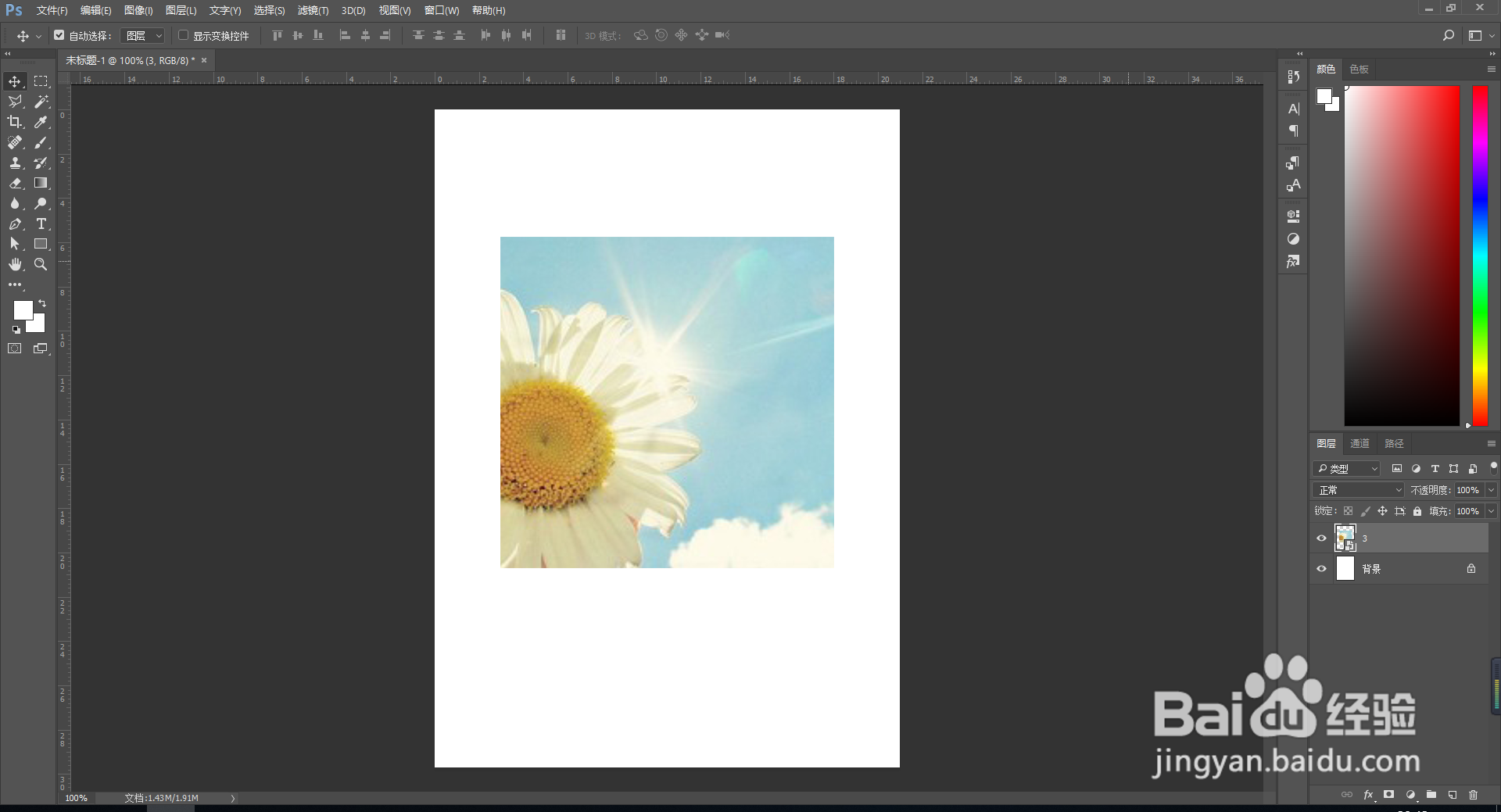
Task: Pick the Eraser tool
Action: pos(15,183)
